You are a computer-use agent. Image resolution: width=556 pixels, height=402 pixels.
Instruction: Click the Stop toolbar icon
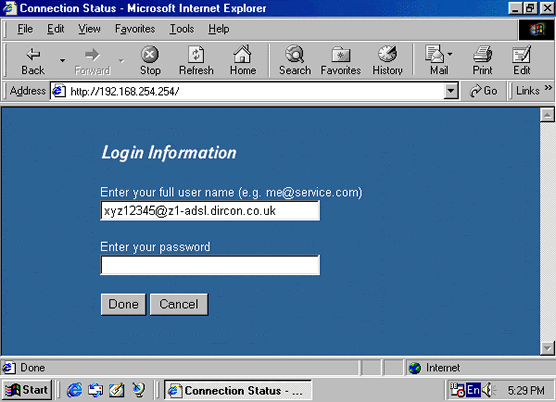coord(150,61)
